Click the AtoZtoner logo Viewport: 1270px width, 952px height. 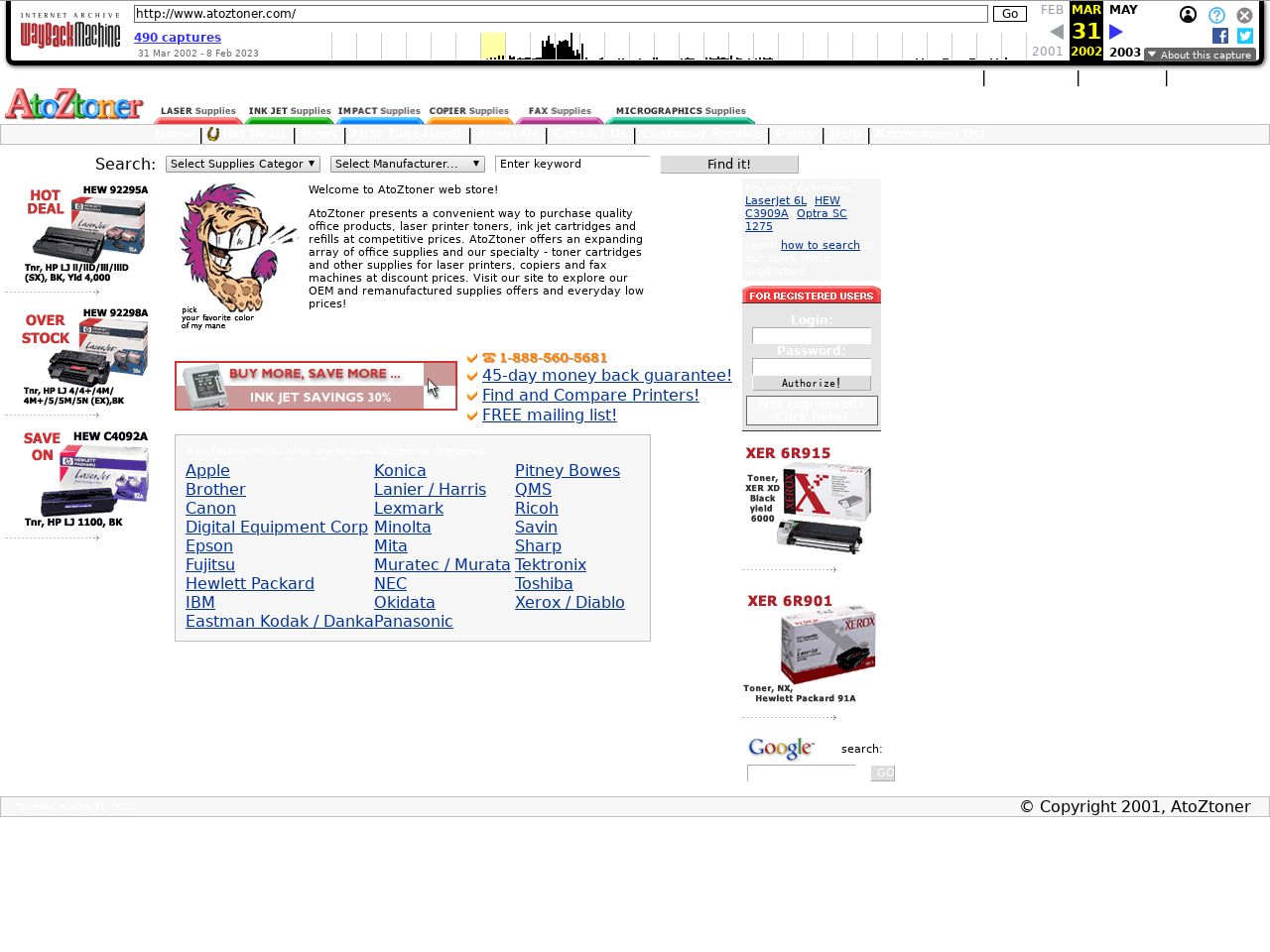pos(74,104)
